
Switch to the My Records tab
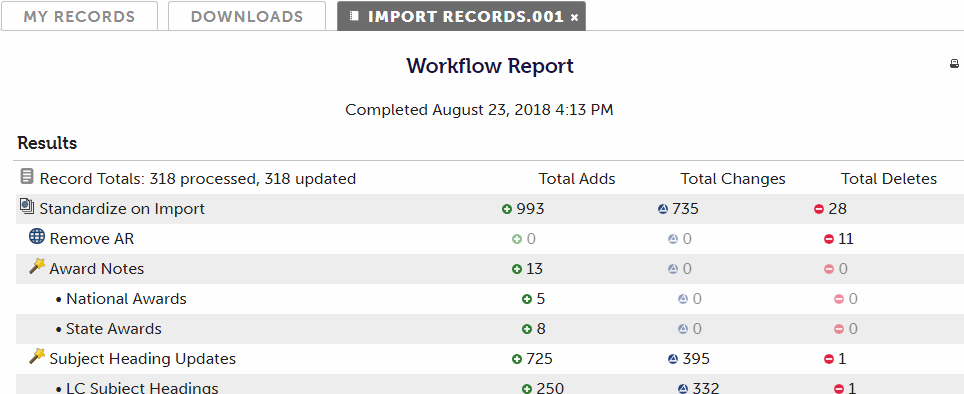click(79, 16)
